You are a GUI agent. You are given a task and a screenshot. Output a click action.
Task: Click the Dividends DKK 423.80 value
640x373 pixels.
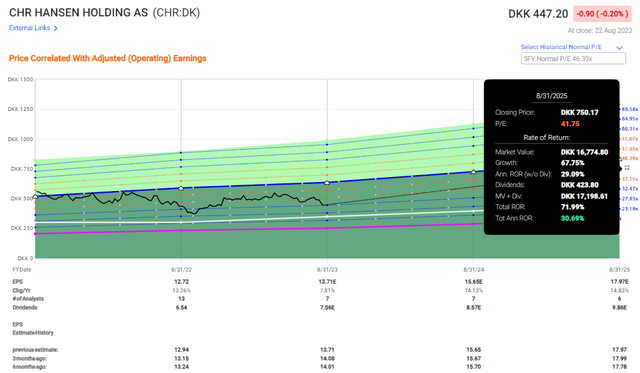[x=580, y=185]
